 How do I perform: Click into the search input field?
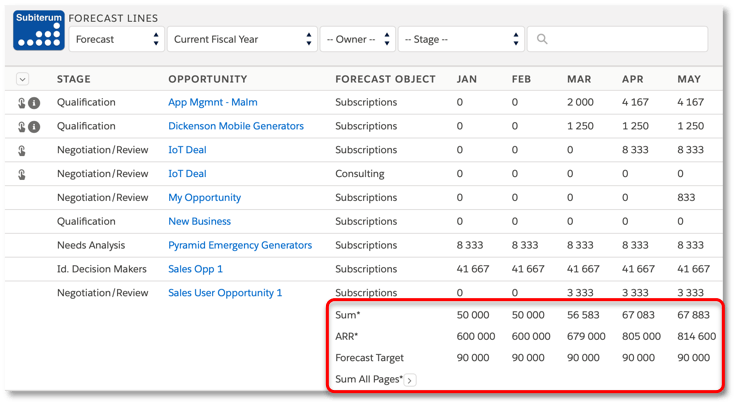[617, 39]
